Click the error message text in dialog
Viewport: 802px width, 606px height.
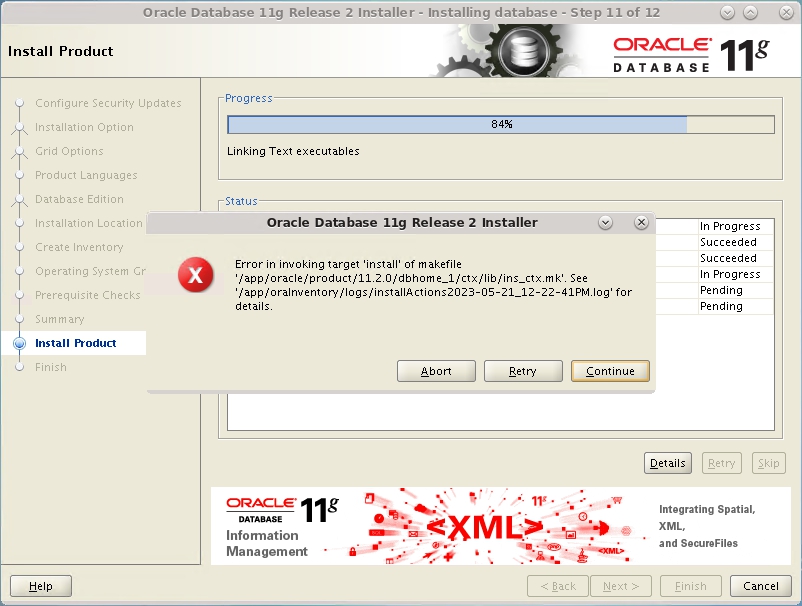click(433, 285)
